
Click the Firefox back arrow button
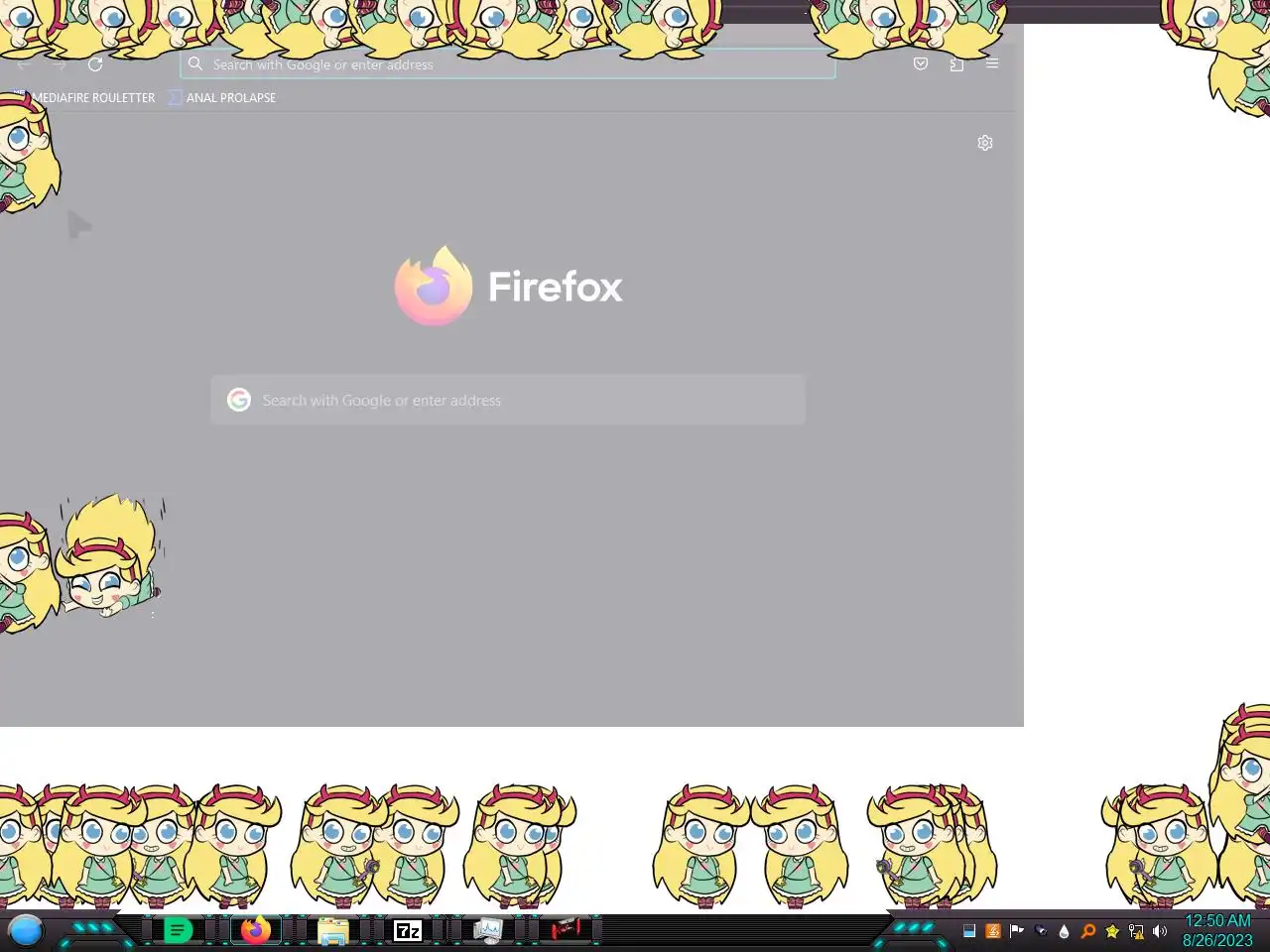tap(24, 64)
